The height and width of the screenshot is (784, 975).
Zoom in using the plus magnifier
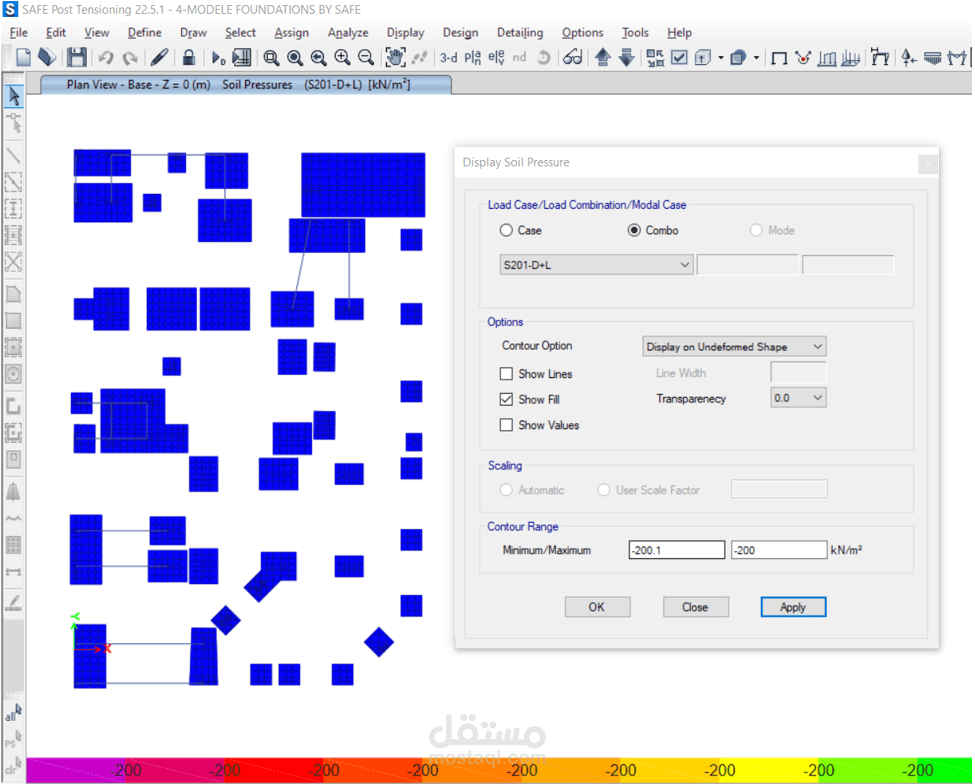tap(342, 58)
